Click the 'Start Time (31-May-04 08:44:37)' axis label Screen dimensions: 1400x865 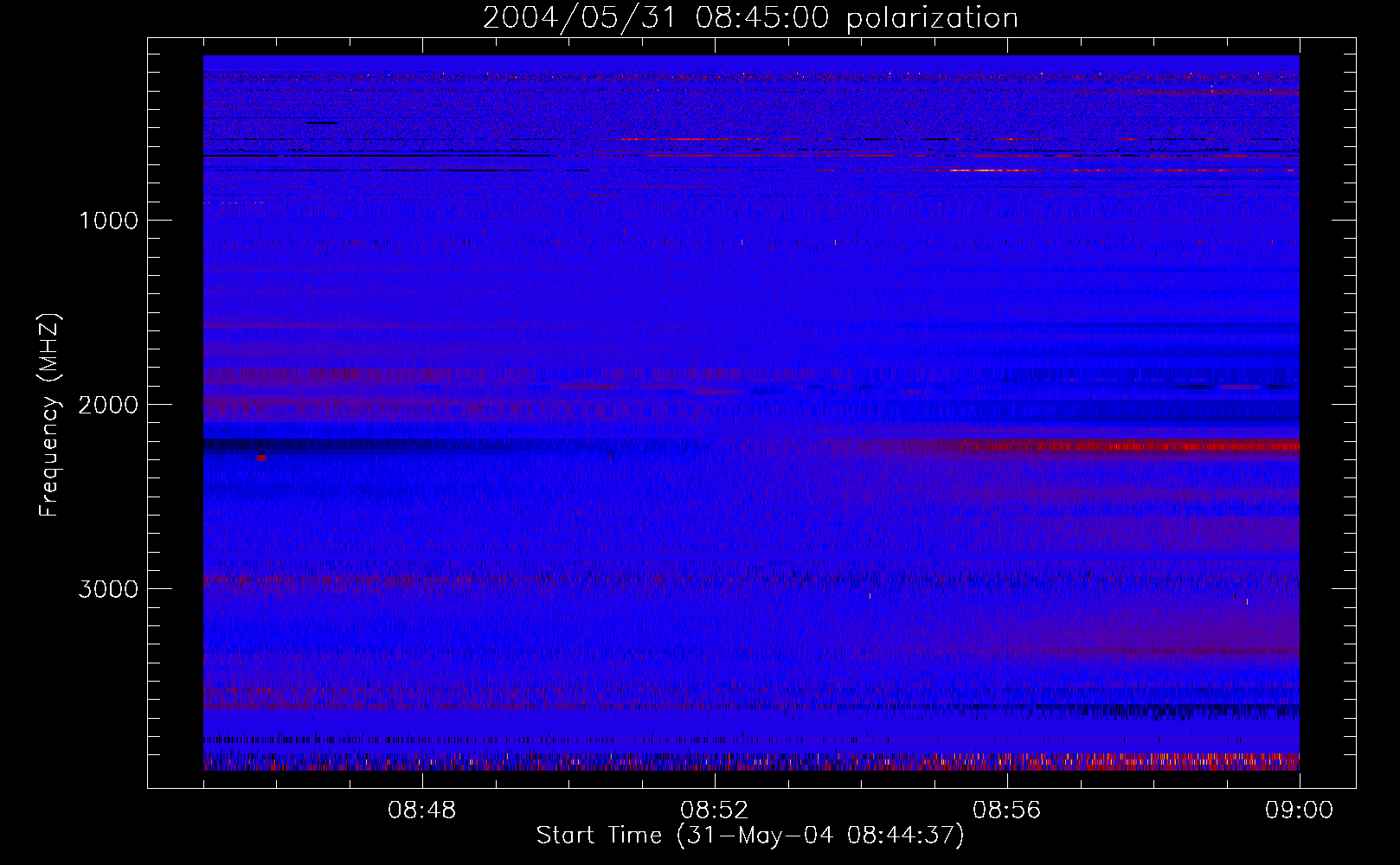(x=750, y=836)
